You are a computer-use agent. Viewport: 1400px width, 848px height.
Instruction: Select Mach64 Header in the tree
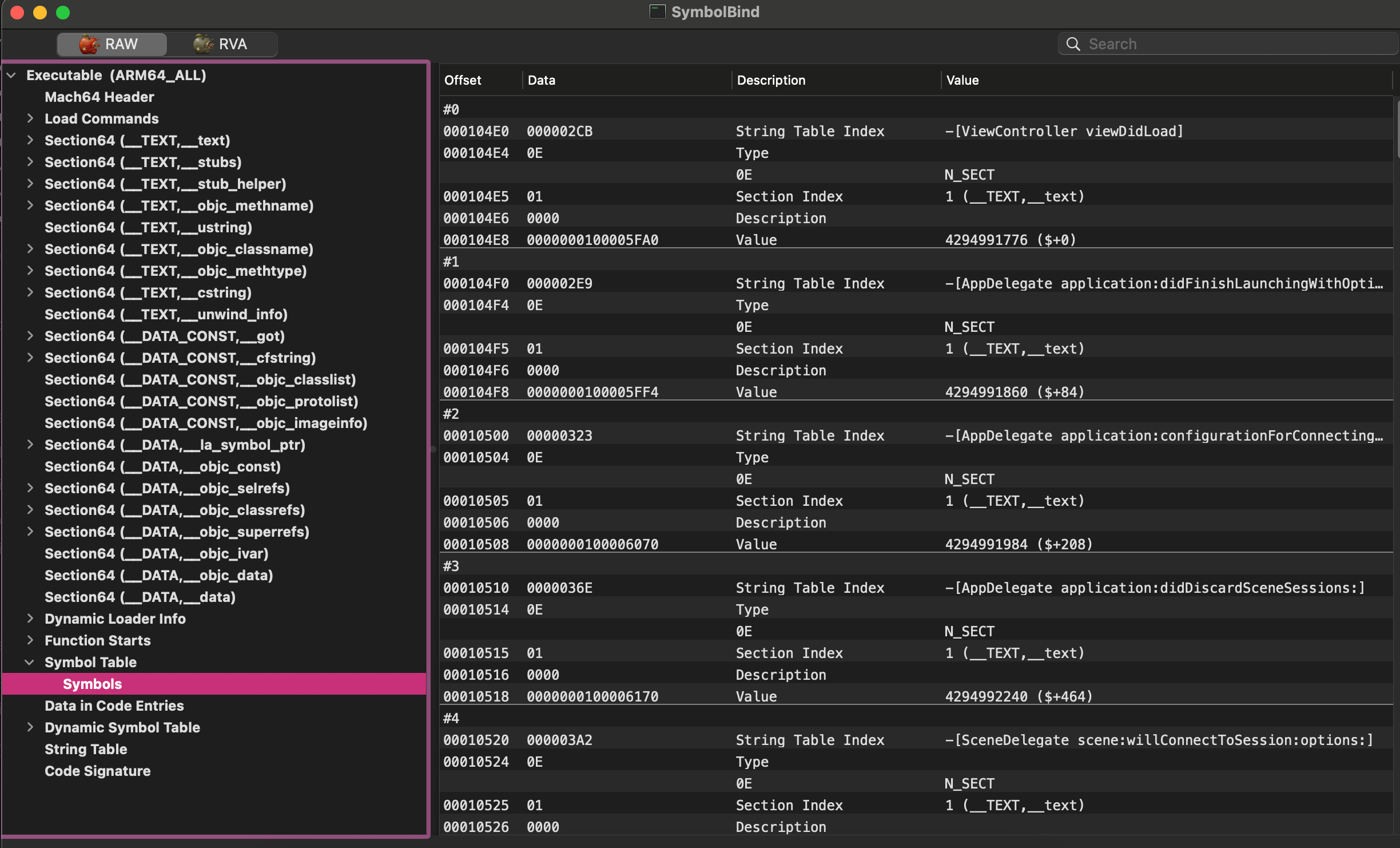(100, 97)
